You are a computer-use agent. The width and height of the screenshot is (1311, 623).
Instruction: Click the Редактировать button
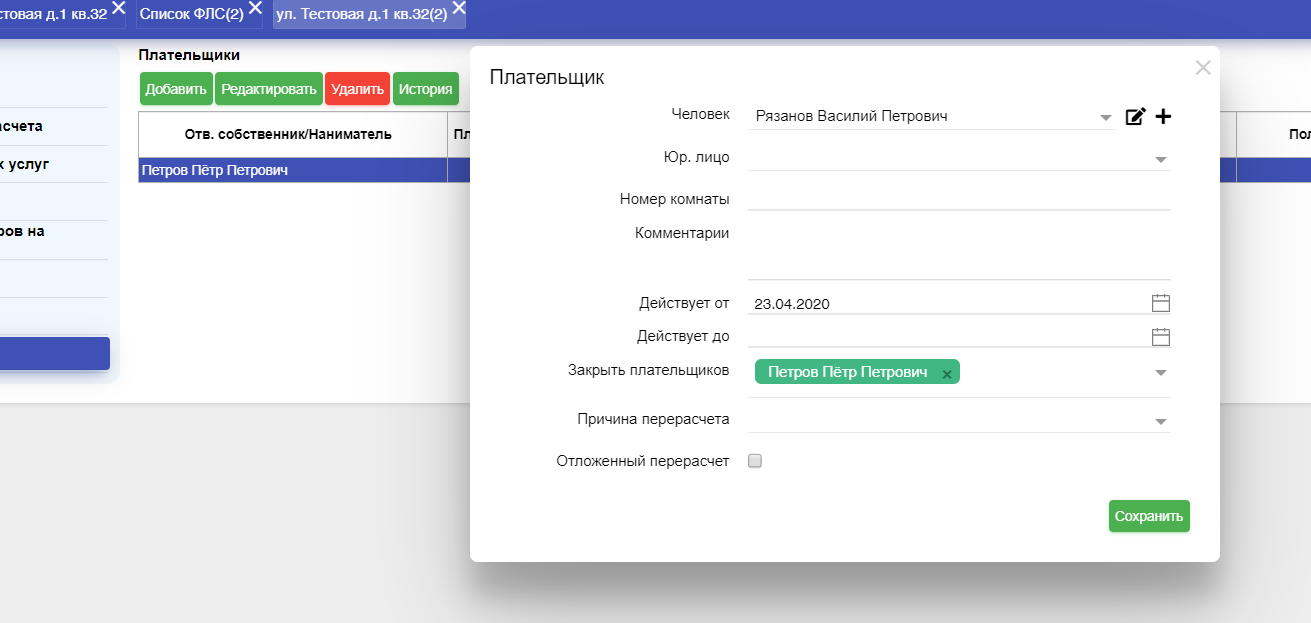pos(269,89)
